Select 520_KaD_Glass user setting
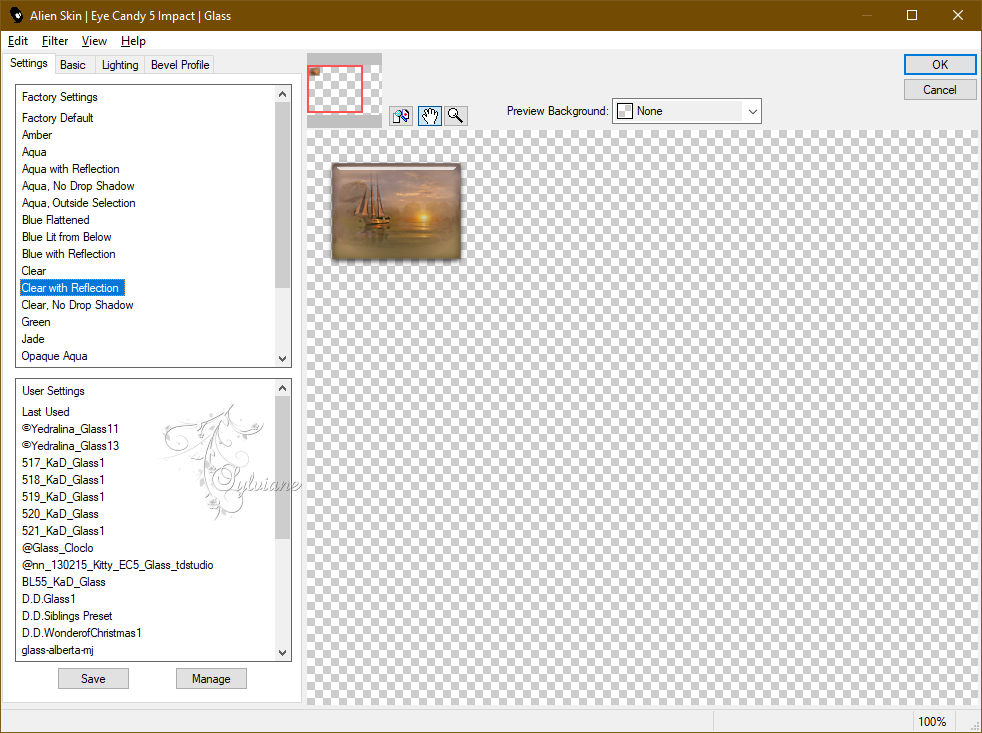Screen dimensions: 982x733 60,513
